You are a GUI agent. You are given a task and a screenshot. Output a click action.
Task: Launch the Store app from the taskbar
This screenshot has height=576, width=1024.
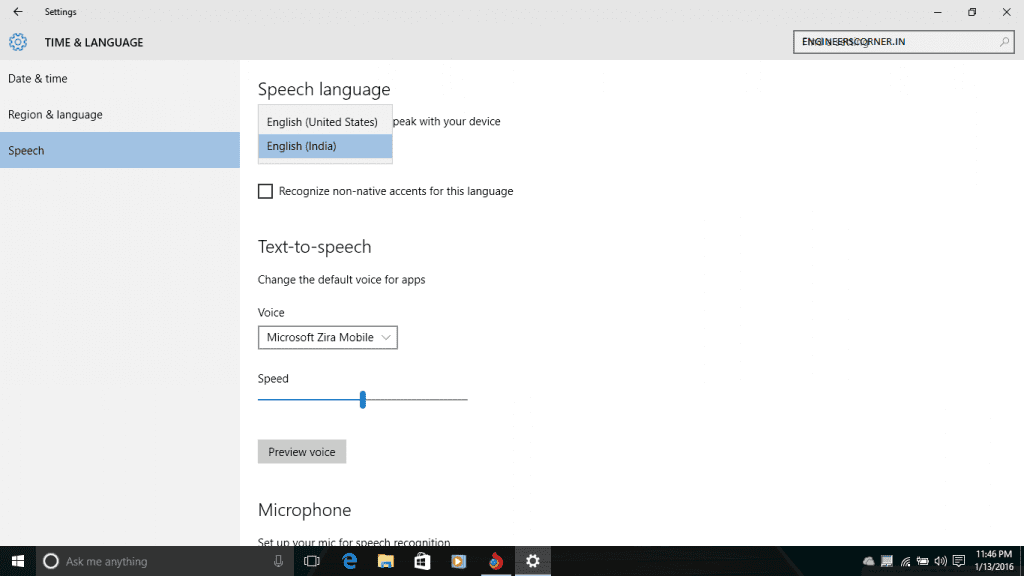422,561
